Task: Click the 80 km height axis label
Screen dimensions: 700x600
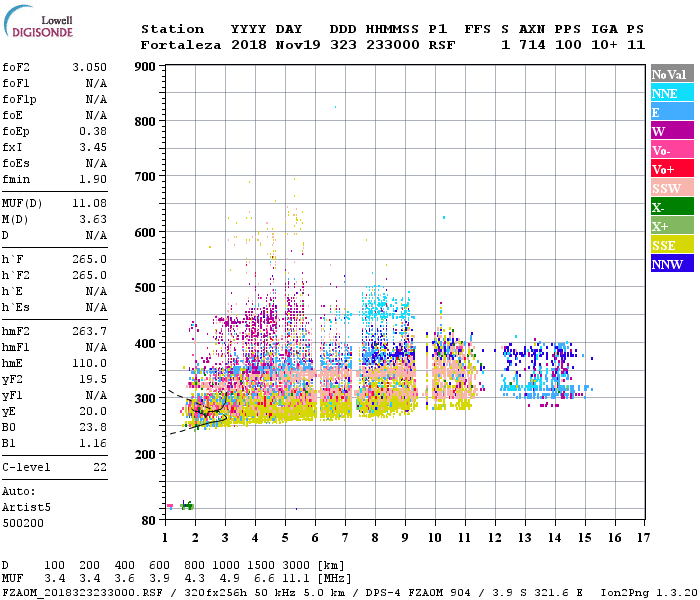Action: pos(149,521)
